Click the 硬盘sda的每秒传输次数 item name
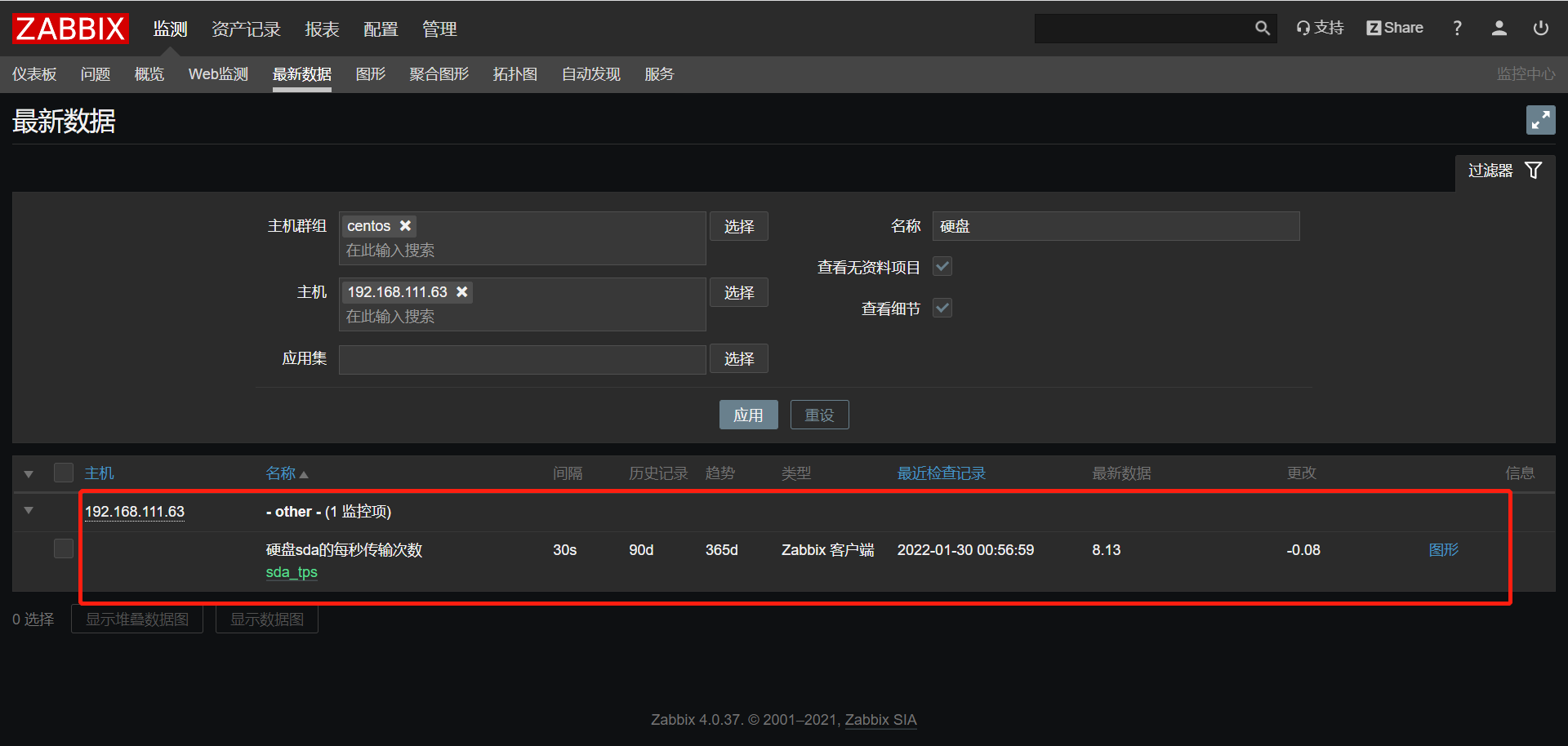Viewport: 1568px width, 746px height. coord(344,550)
